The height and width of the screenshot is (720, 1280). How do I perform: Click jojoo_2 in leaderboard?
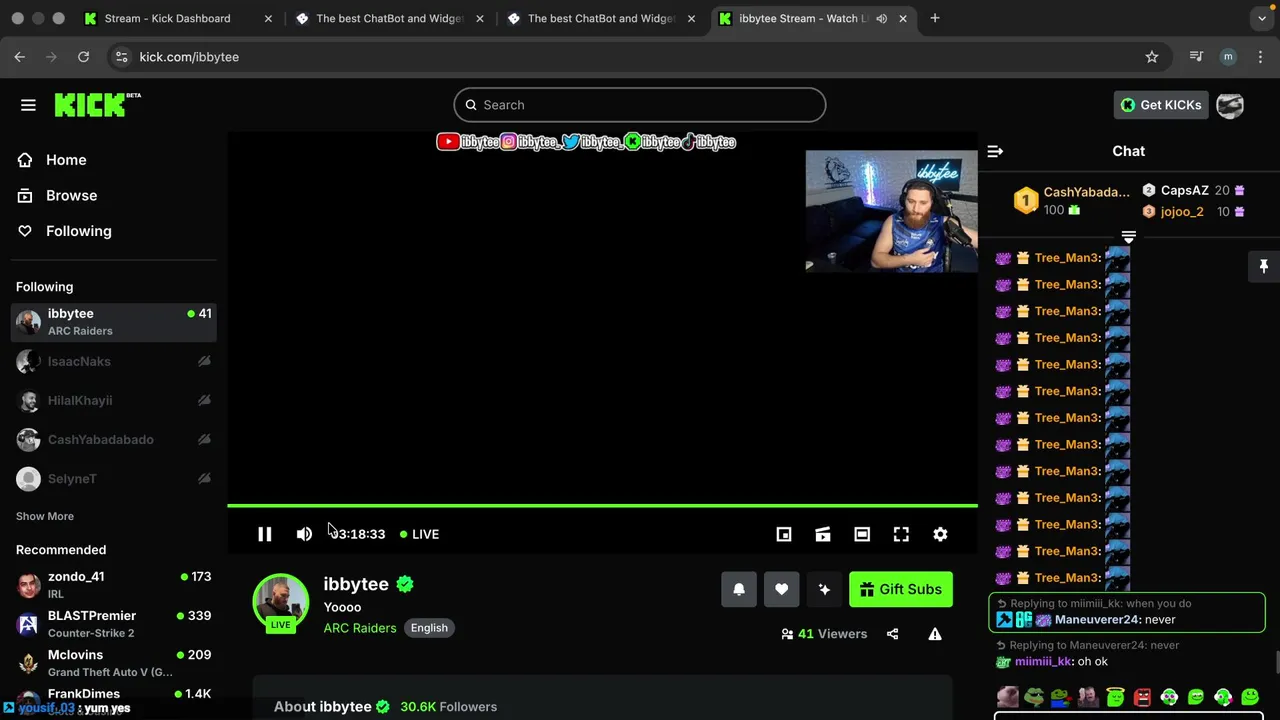[1182, 212]
